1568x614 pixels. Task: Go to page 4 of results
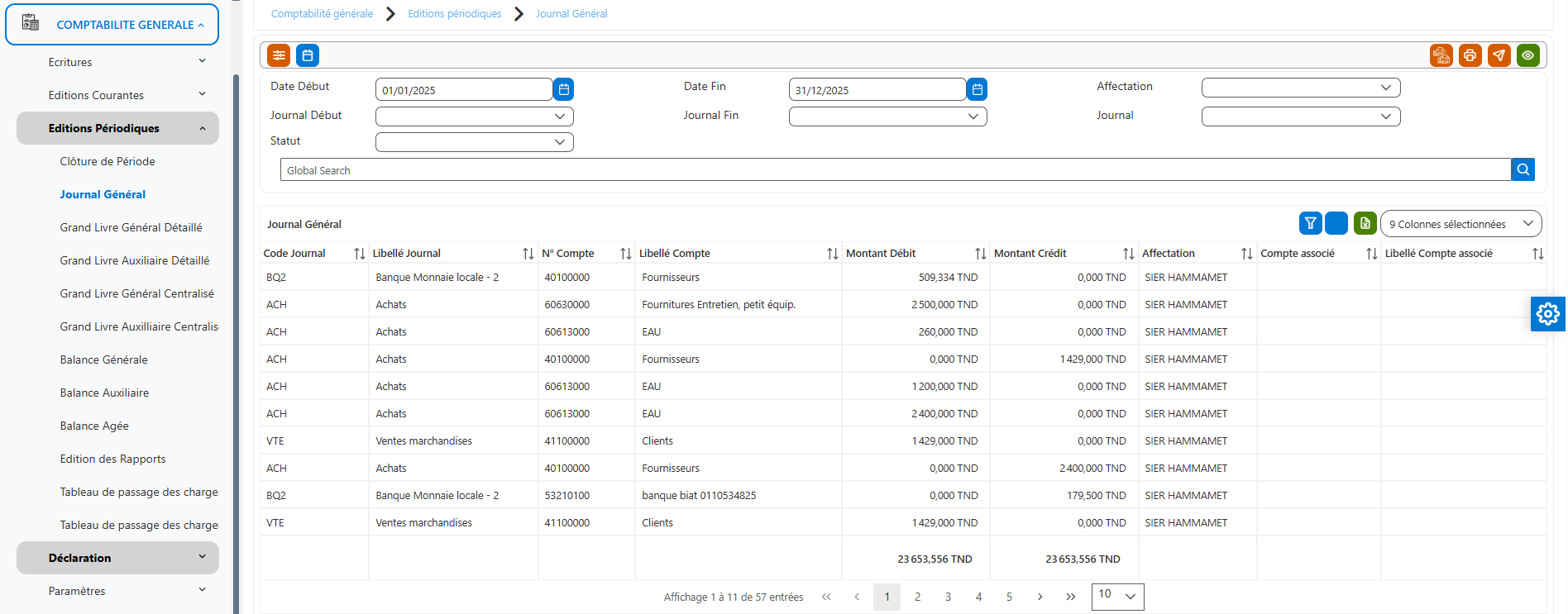[x=979, y=597]
